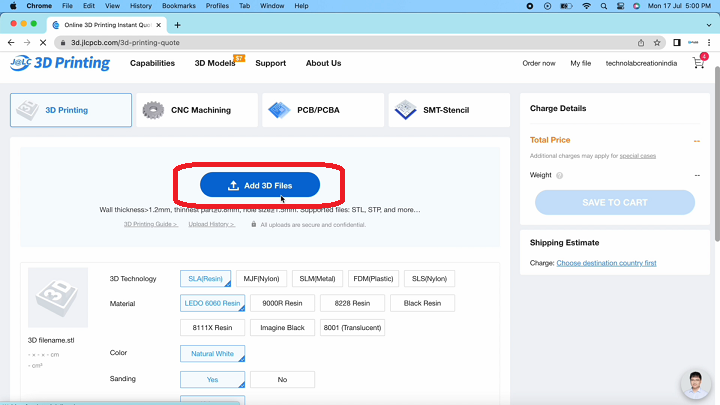The height and width of the screenshot is (405, 720).
Task: Select SLM(Metal) technology option
Action: pos(317,279)
